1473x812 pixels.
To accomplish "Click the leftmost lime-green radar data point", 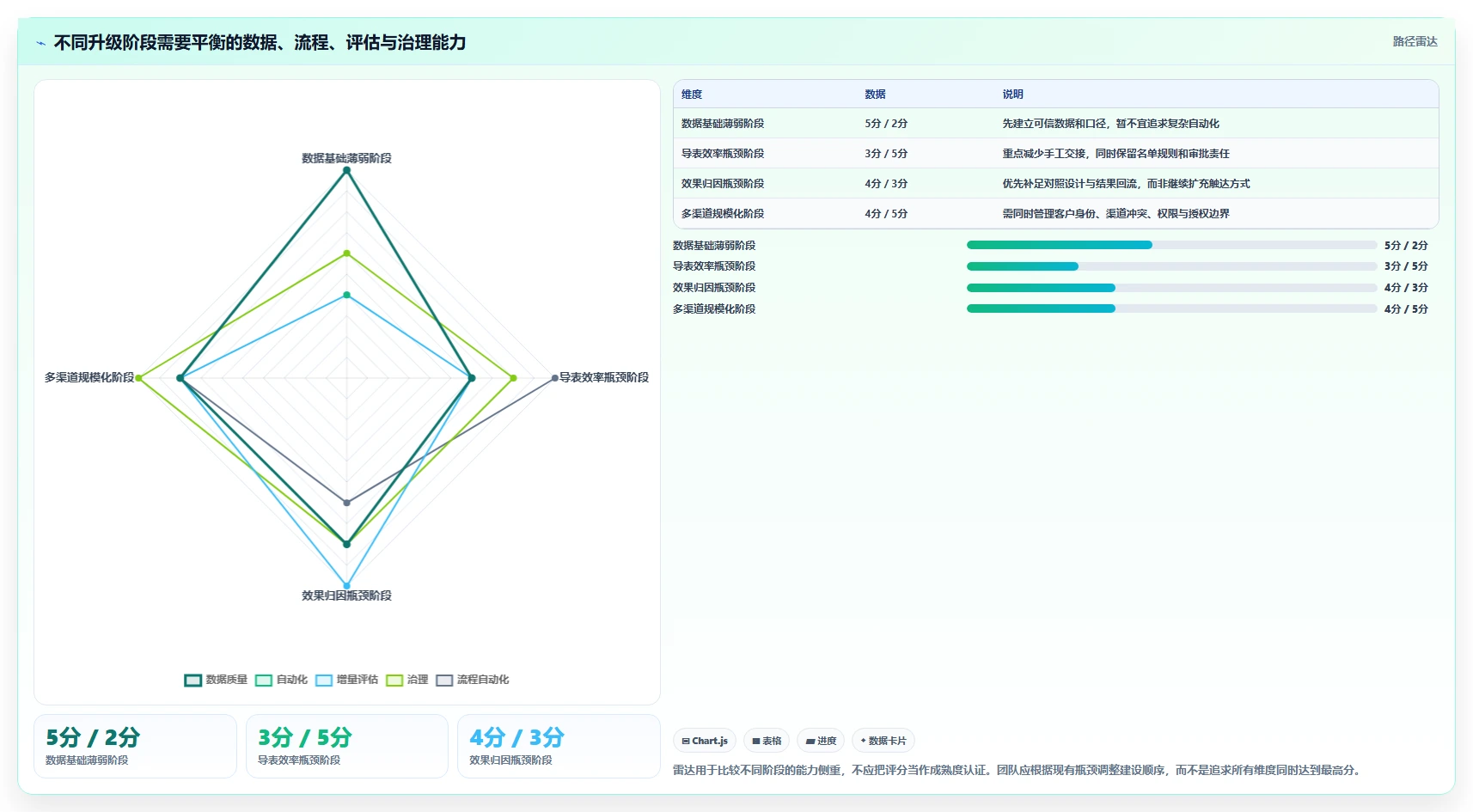I will [x=138, y=378].
